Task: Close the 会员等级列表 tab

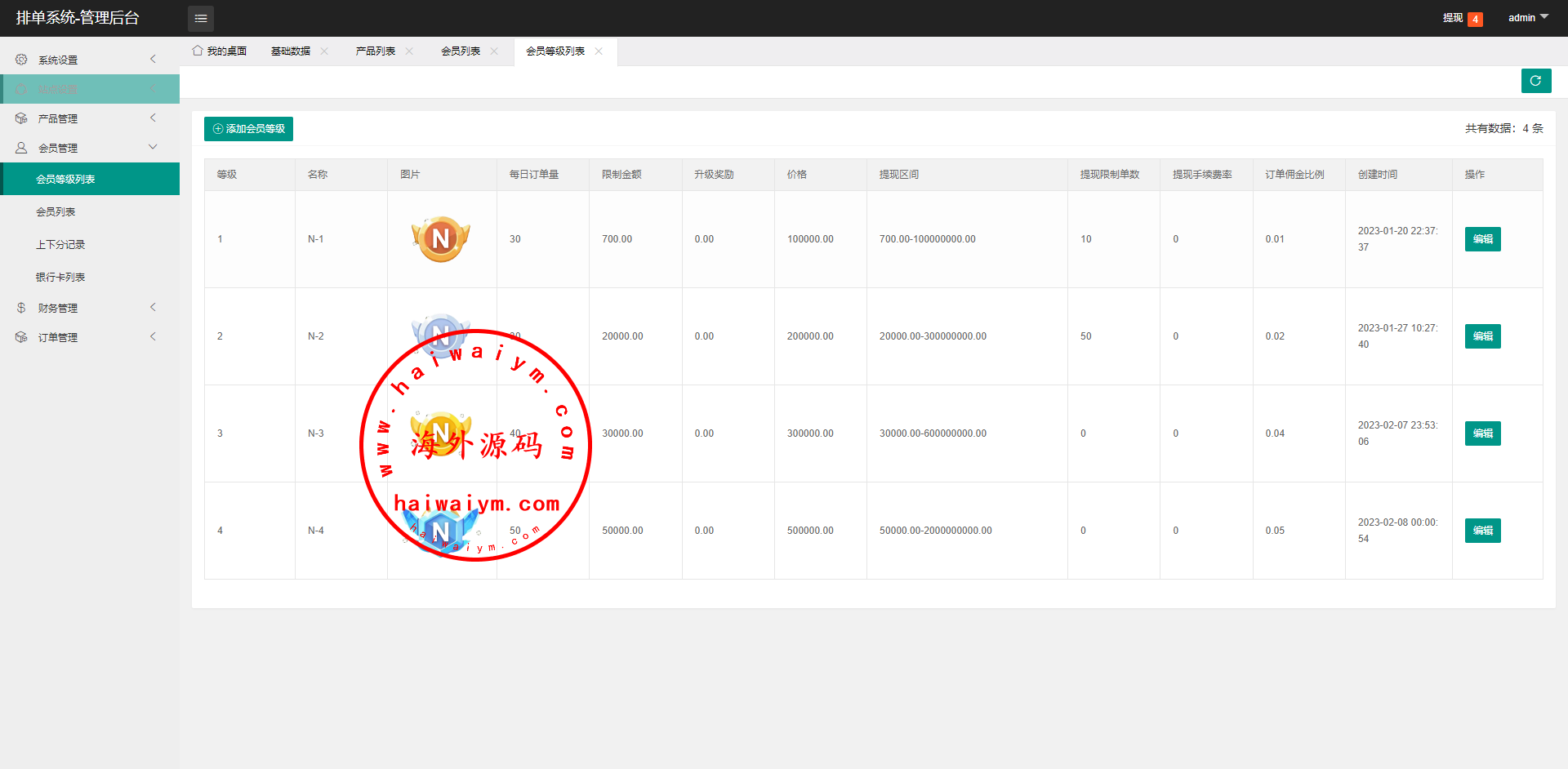Action: click(599, 51)
